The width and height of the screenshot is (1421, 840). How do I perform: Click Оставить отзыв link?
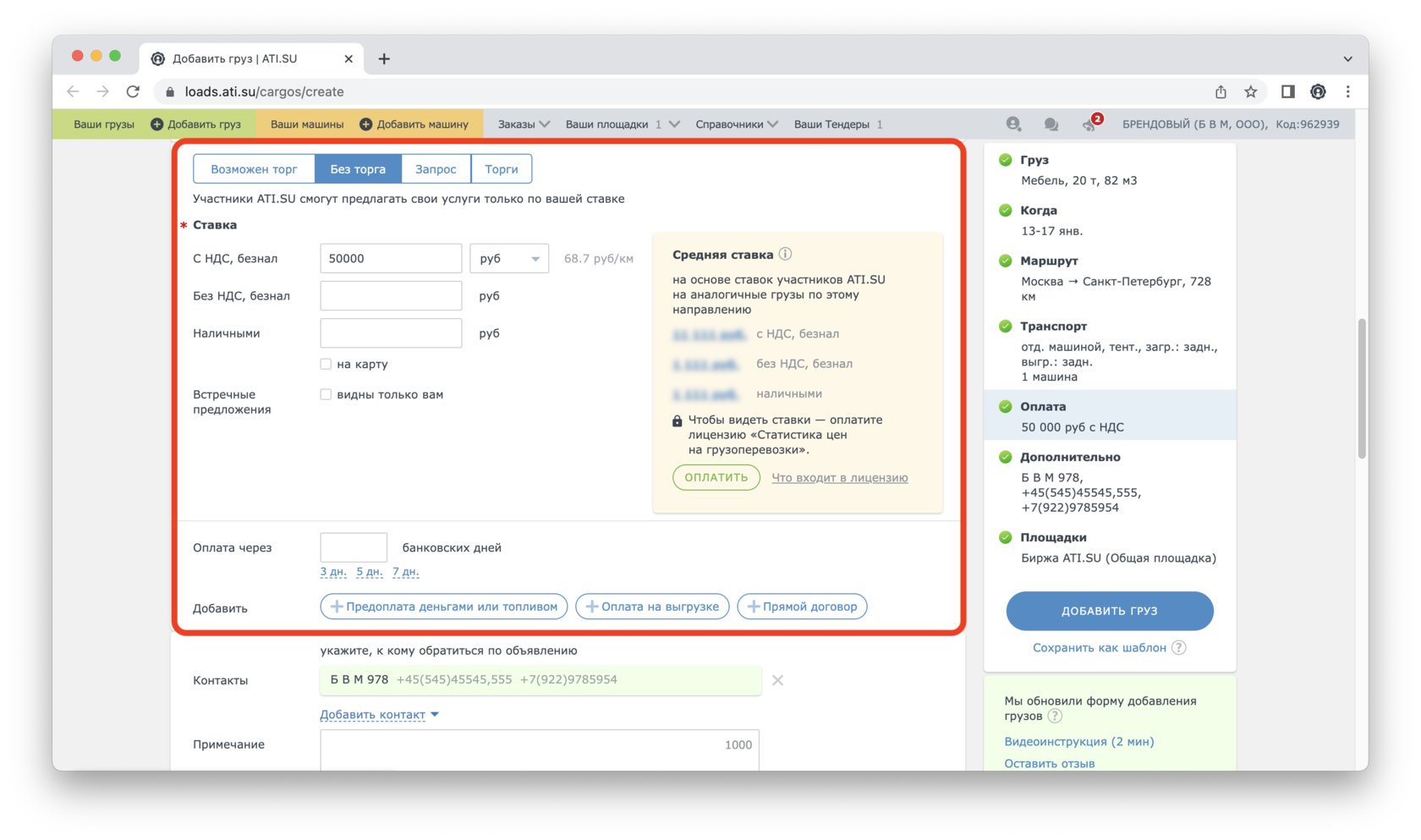click(x=1049, y=763)
